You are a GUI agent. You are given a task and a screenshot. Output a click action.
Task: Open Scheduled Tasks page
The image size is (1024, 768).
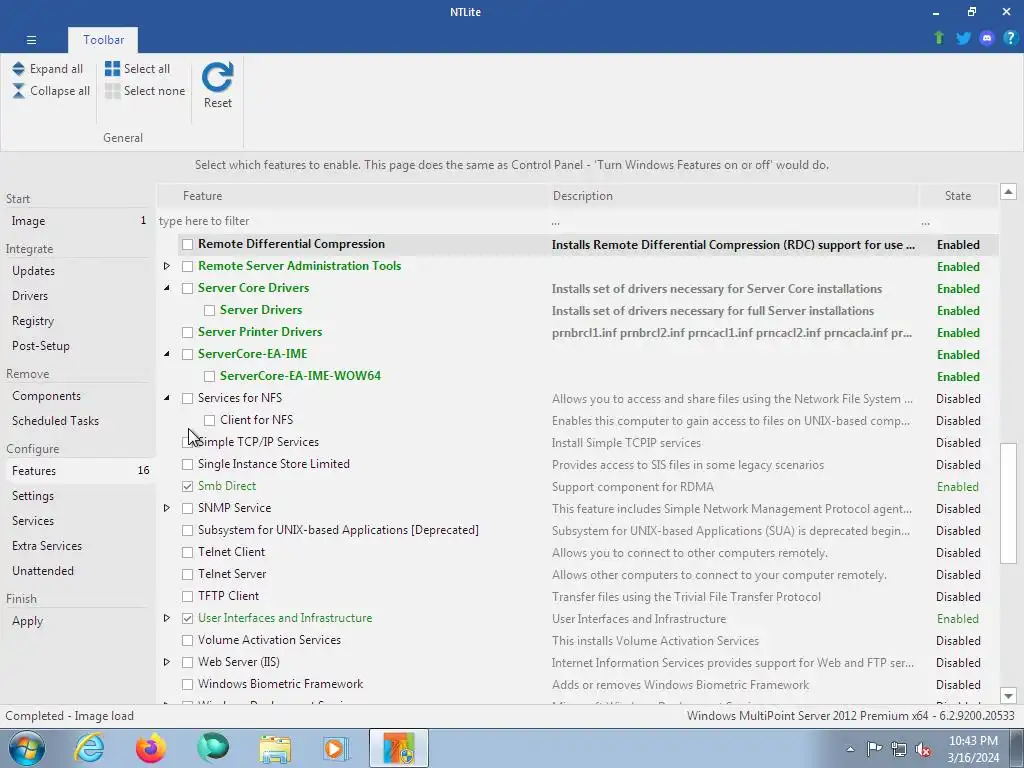[x=78, y=421]
